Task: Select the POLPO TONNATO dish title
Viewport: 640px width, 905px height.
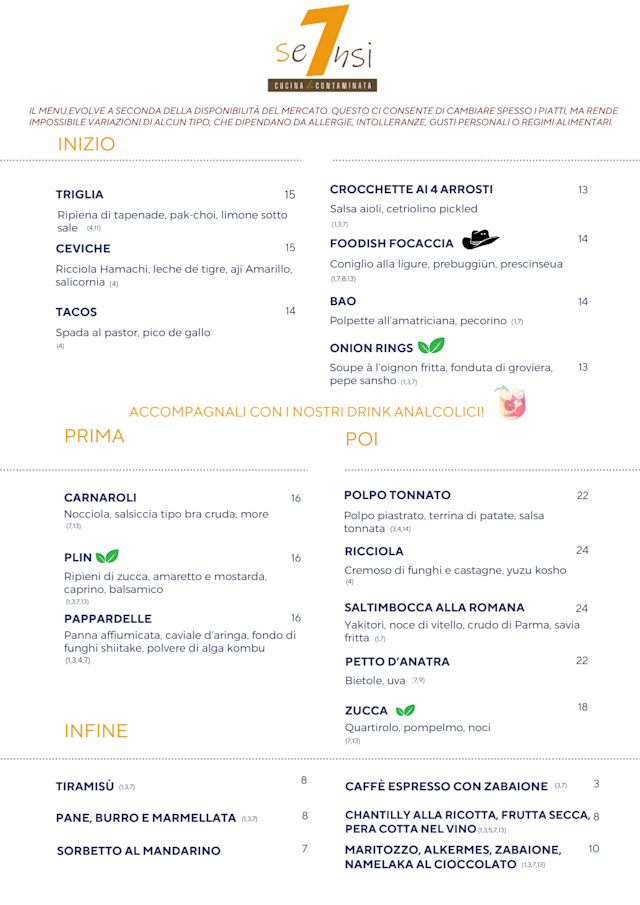Action: [x=397, y=495]
